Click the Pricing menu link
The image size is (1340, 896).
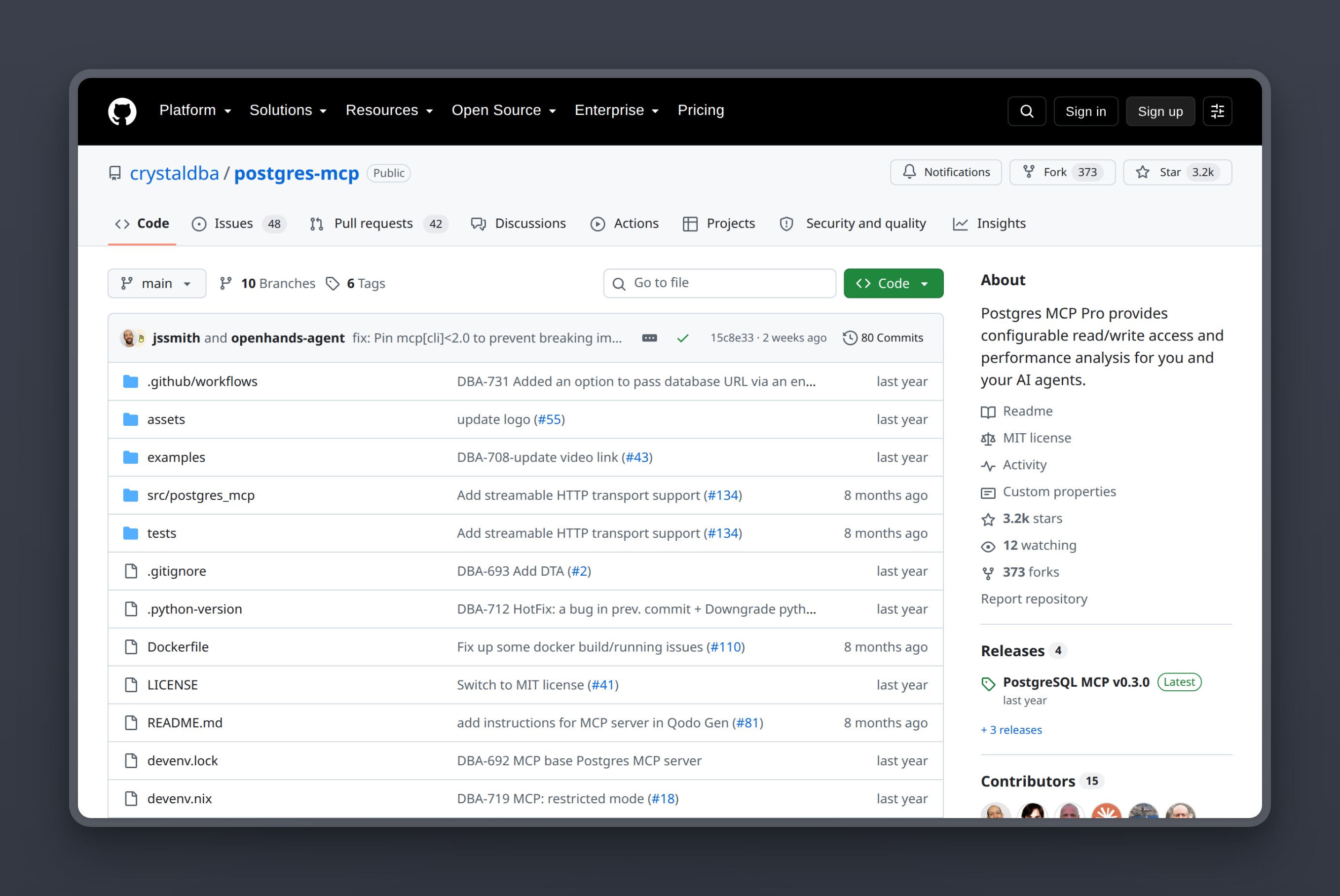pos(701,111)
